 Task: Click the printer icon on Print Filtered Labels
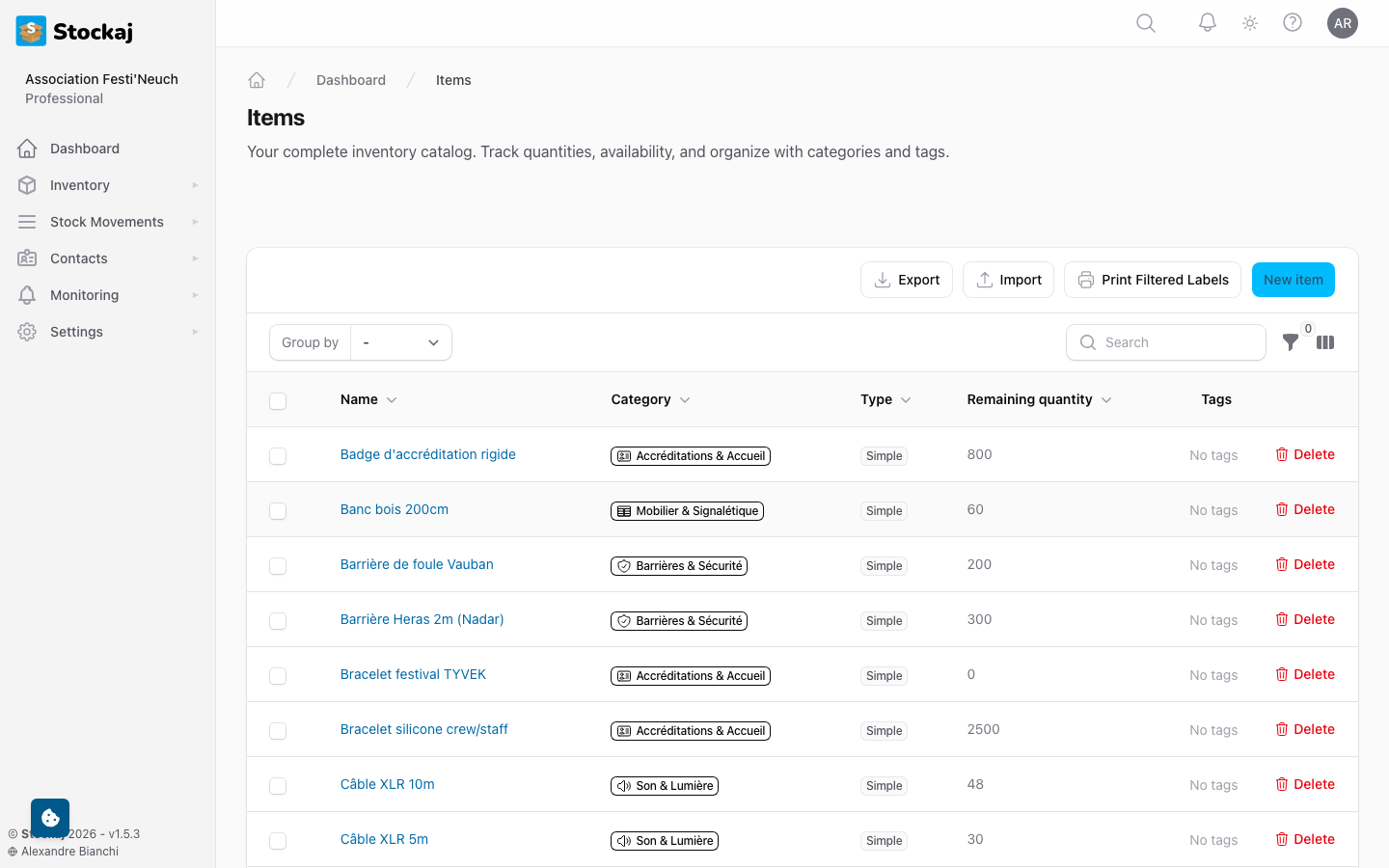point(1086,280)
